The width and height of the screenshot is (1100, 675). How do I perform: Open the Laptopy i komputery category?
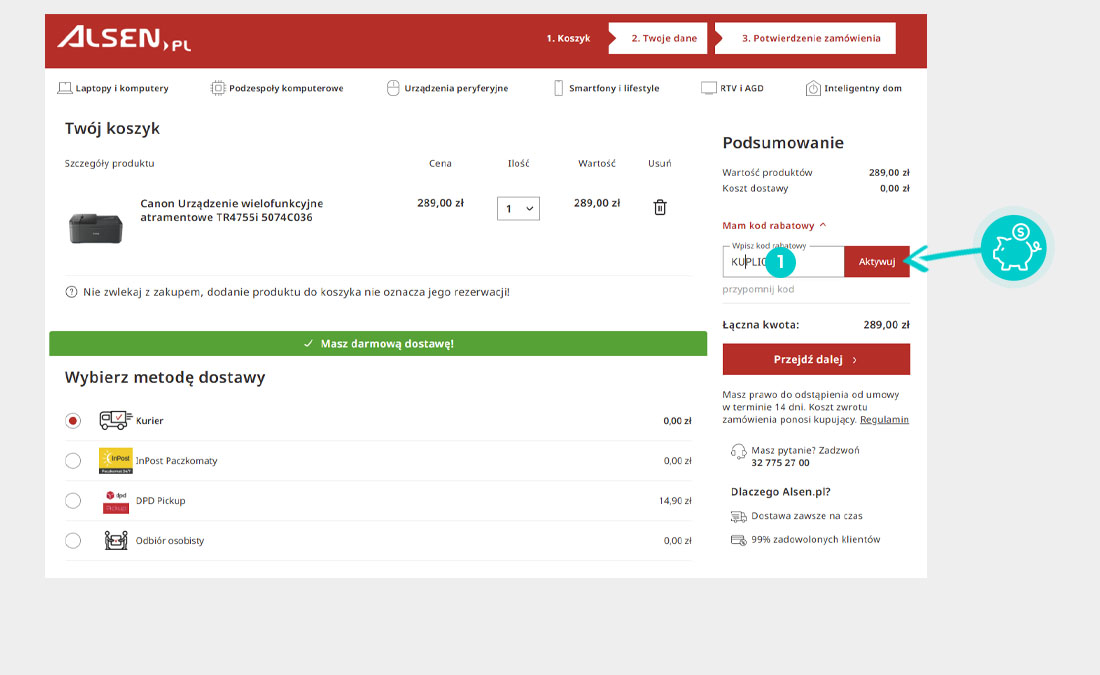[113, 88]
